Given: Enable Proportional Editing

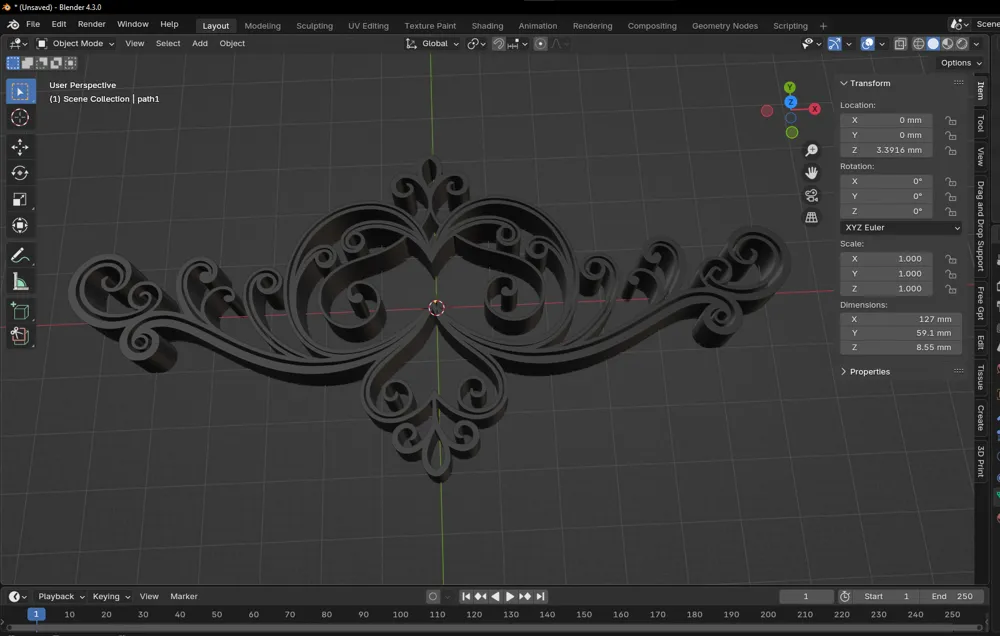Looking at the screenshot, I should [540, 43].
